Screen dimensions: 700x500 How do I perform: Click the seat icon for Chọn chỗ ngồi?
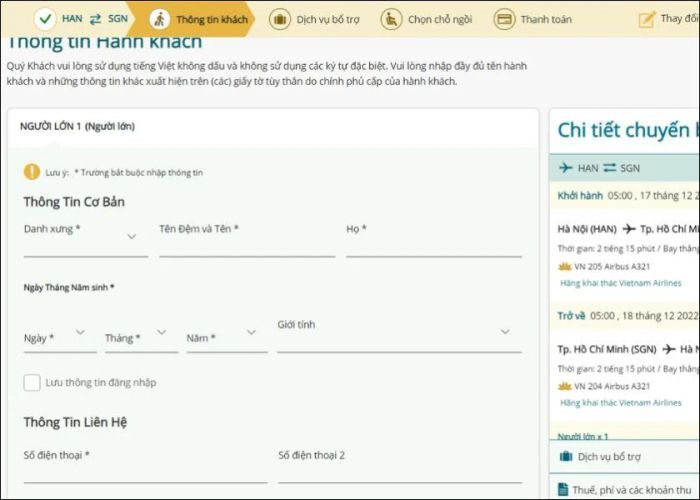click(392, 20)
